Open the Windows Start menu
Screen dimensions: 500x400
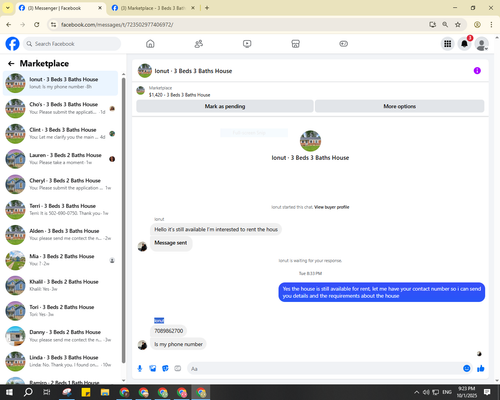[9, 392]
